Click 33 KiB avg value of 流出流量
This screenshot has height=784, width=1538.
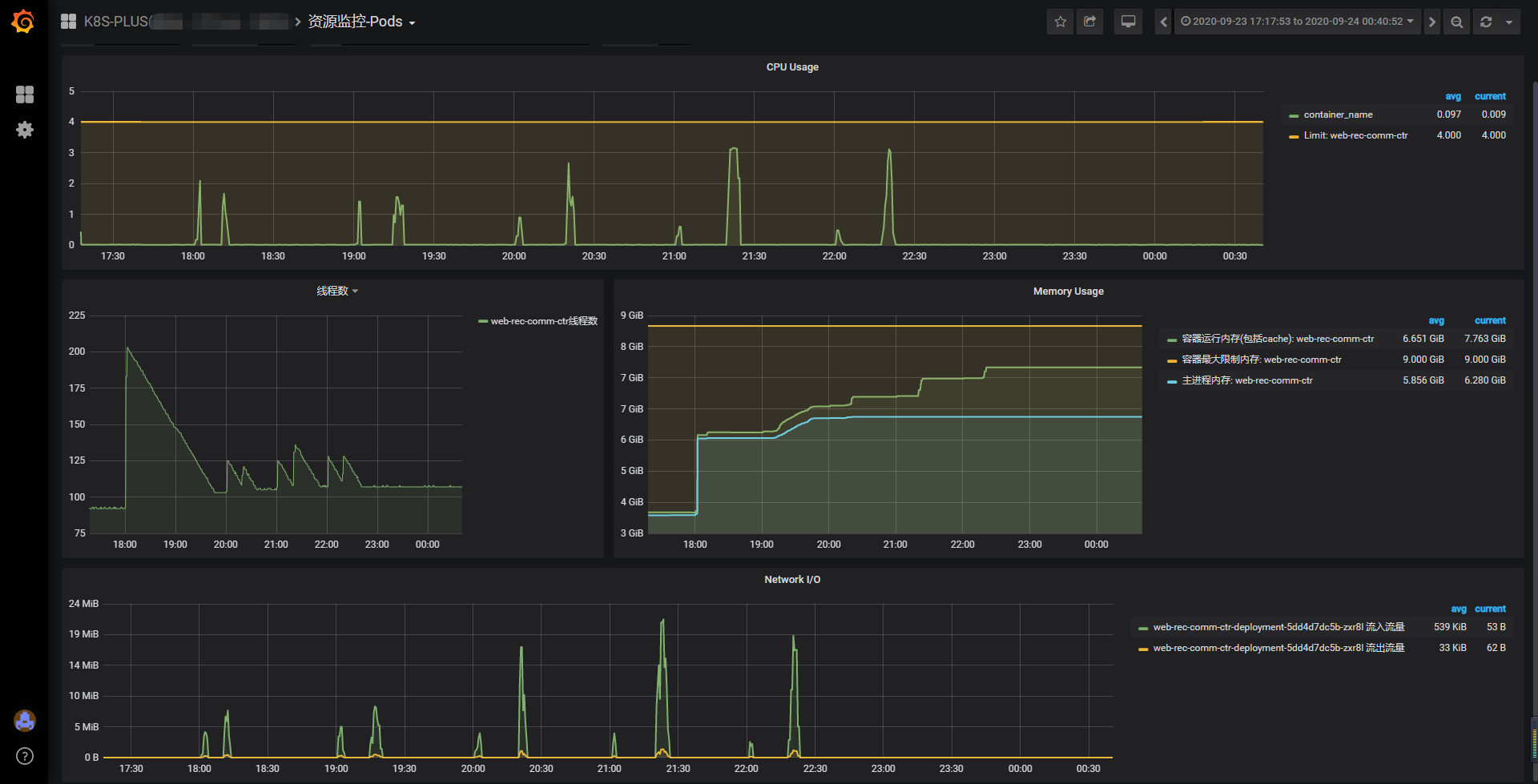tap(1452, 648)
